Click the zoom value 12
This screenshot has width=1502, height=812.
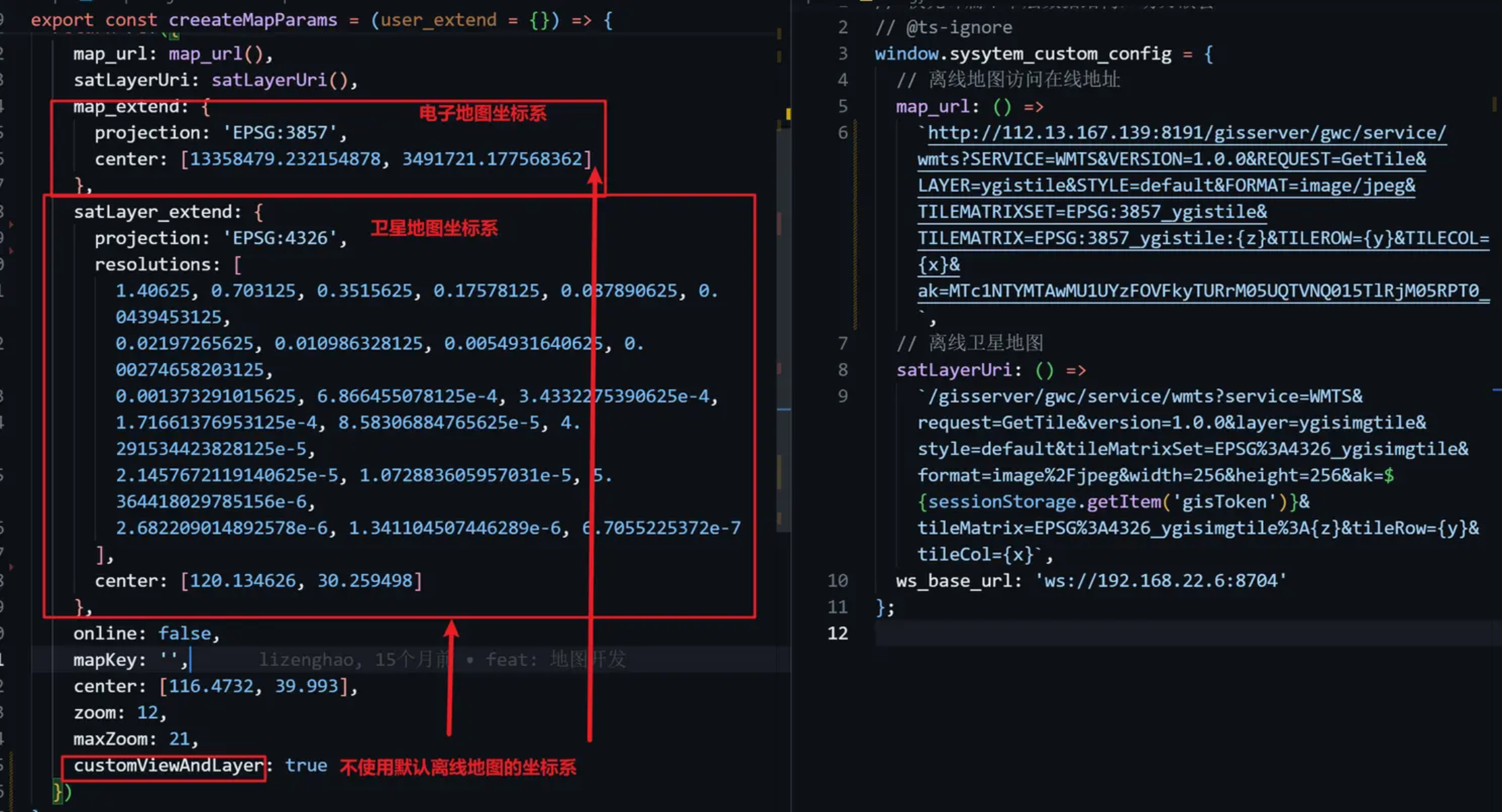[147, 713]
